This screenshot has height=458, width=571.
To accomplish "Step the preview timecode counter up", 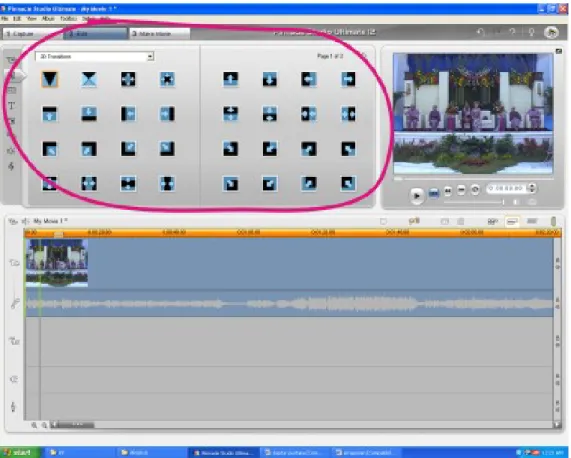I will pyautogui.click(x=532, y=186).
